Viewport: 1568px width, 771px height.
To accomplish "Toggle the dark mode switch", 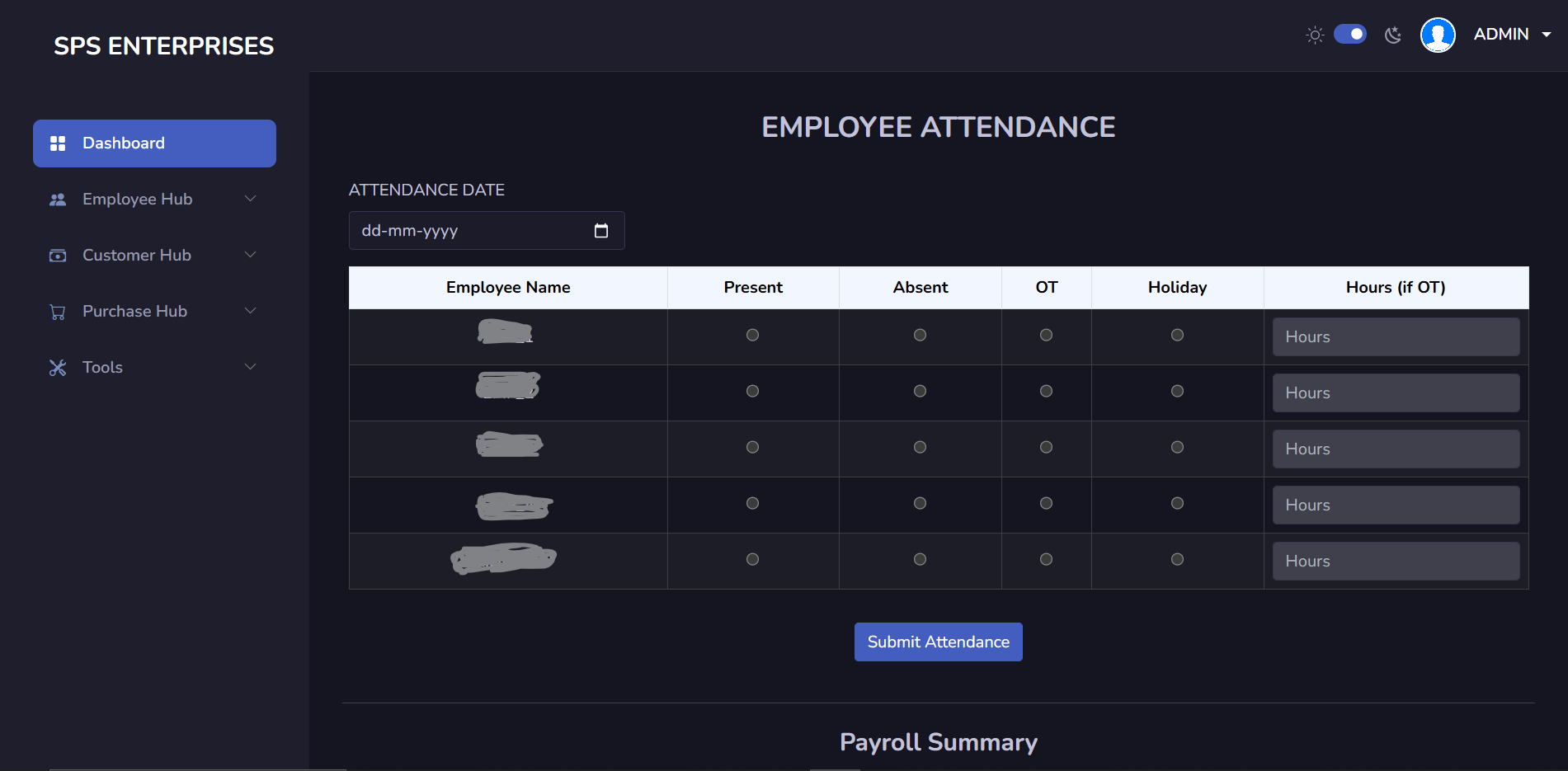I will click(1350, 34).
